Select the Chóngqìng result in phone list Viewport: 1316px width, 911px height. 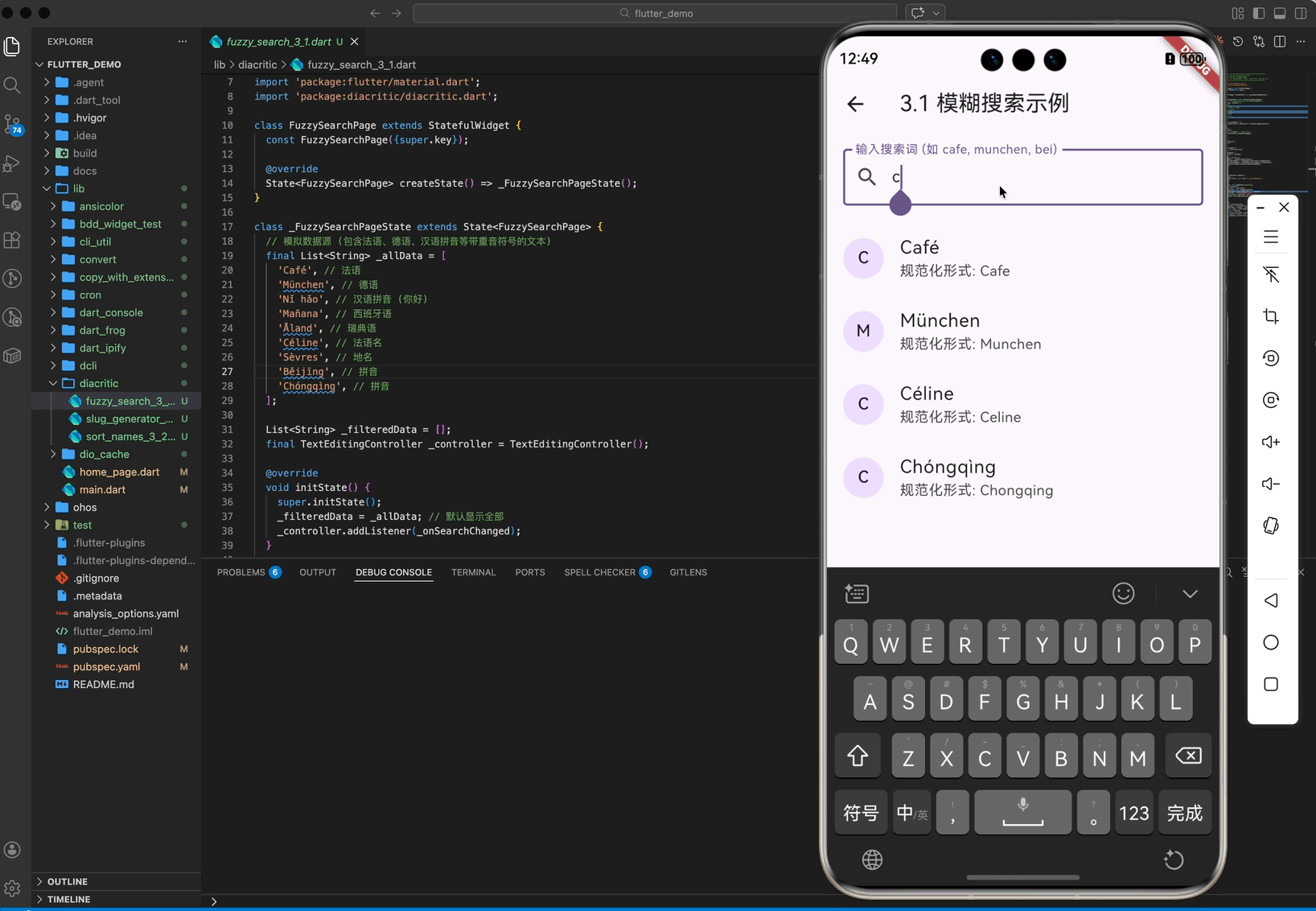[x=1022, y=477]
